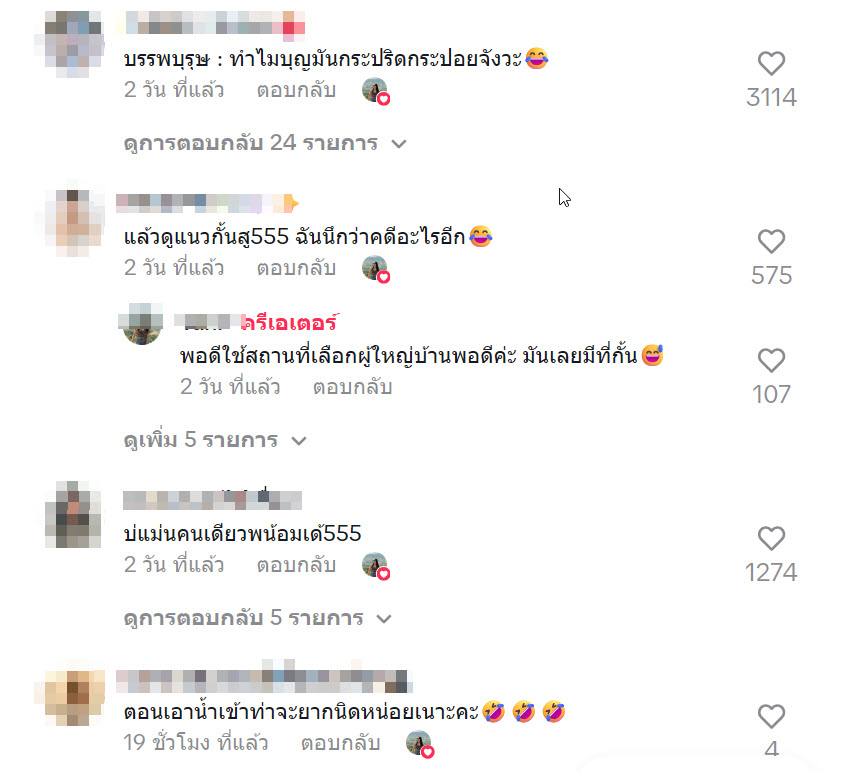The height and width of the screenshot is (771, 841).
Task: Reply to the บ่แม่นคนเดียว comment
Action: 296,565
